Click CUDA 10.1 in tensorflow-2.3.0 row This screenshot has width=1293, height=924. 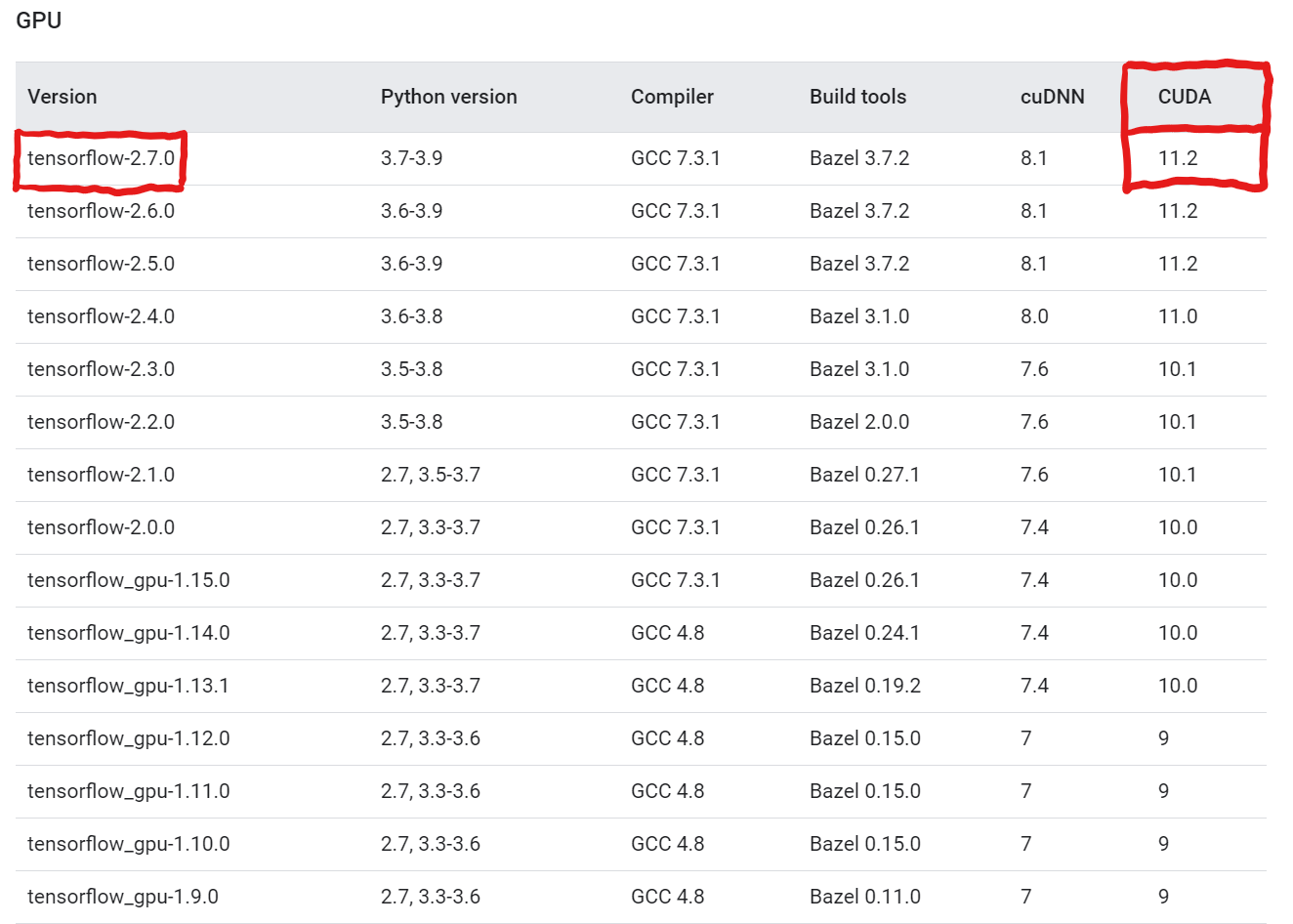1178,369
